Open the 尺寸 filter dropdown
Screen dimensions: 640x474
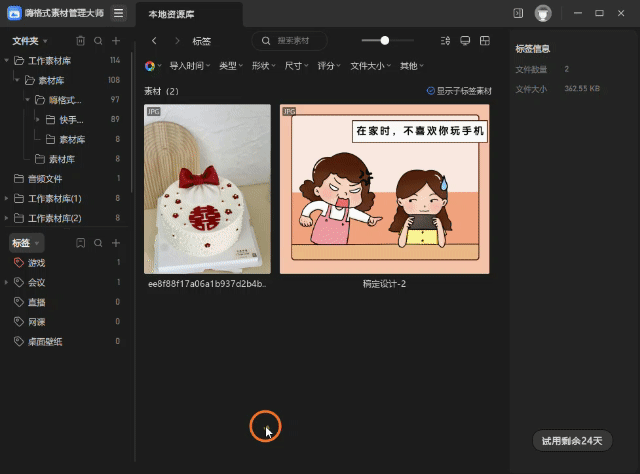(x=296, y=66)
